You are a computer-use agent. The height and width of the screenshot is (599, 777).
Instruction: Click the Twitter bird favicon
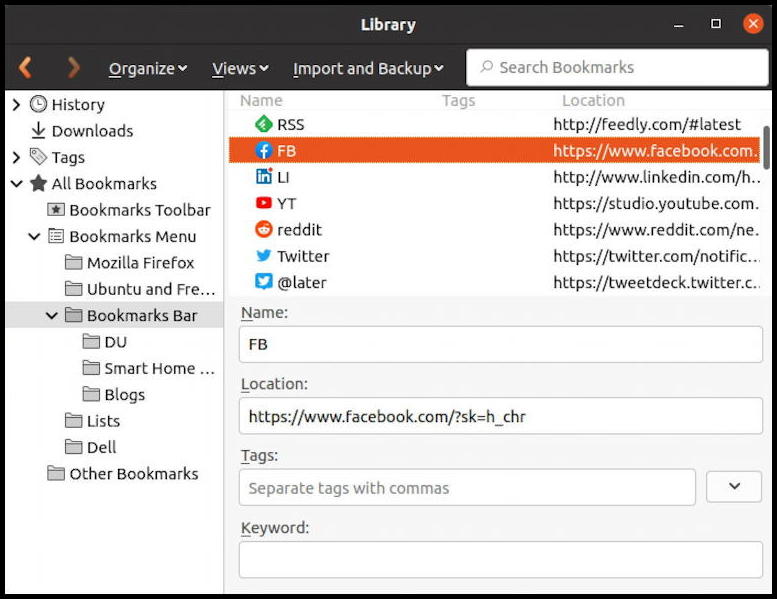[264, 255]
